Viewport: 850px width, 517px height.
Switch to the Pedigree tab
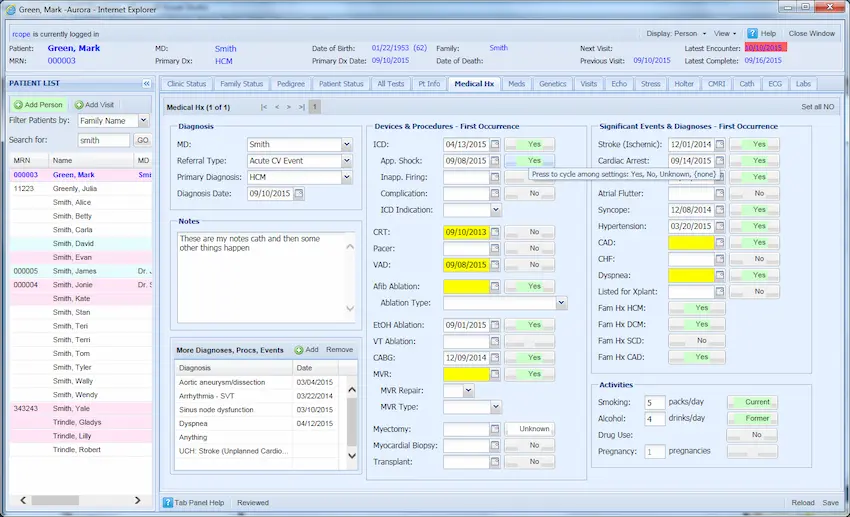coord(291,84)
